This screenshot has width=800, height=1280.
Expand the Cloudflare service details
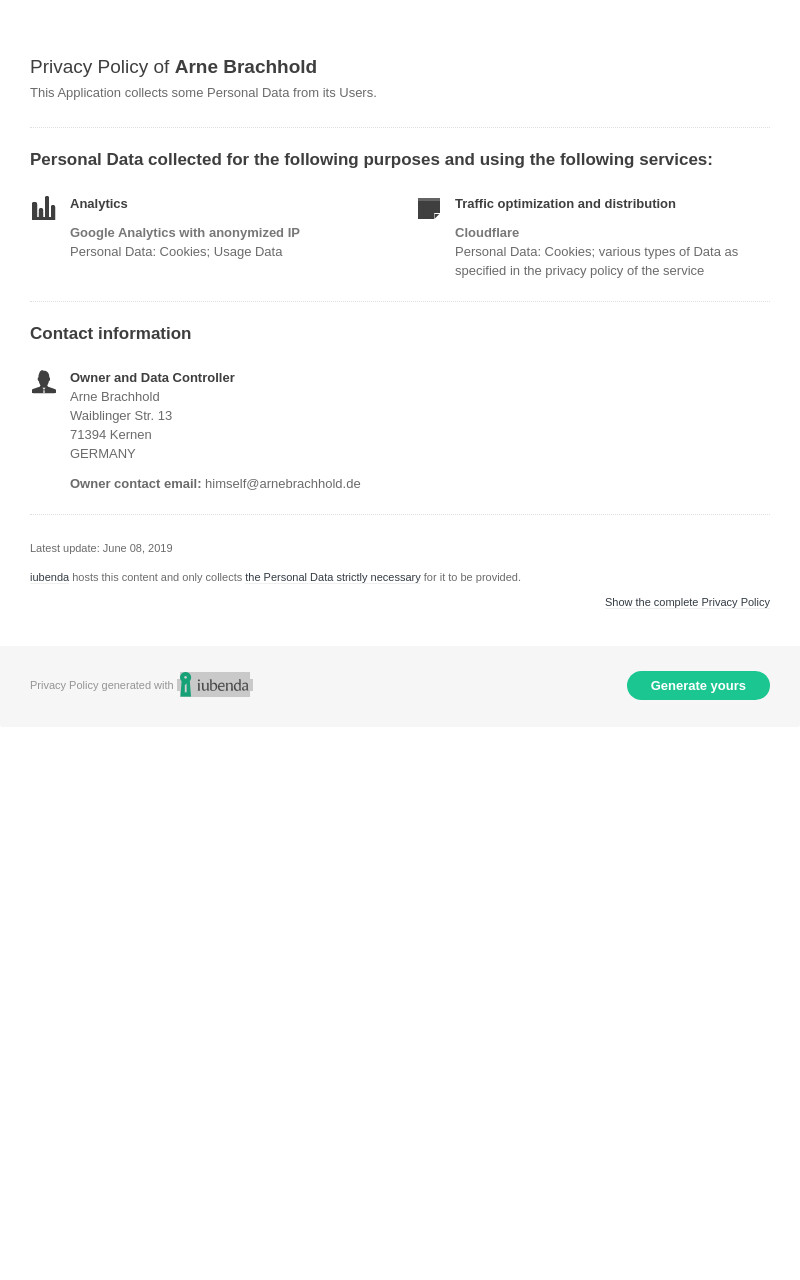tap(487, 233)
